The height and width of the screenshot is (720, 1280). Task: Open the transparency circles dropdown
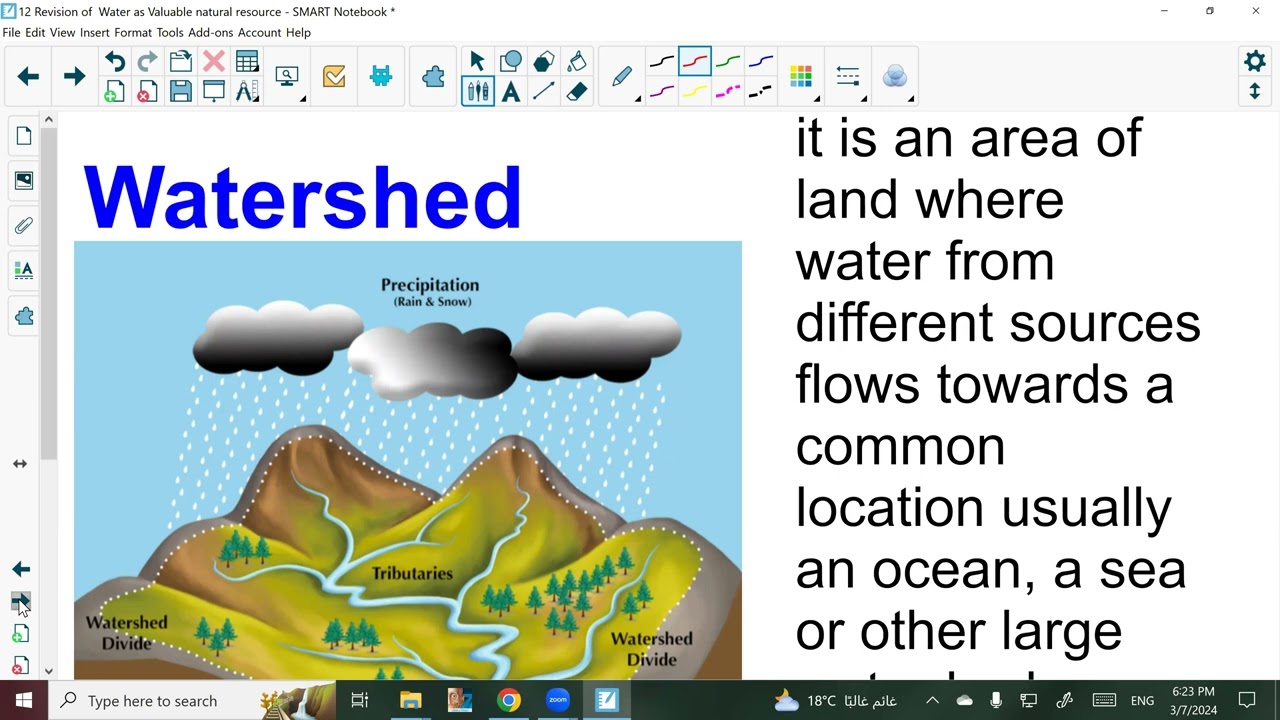(x=895, y=77)
